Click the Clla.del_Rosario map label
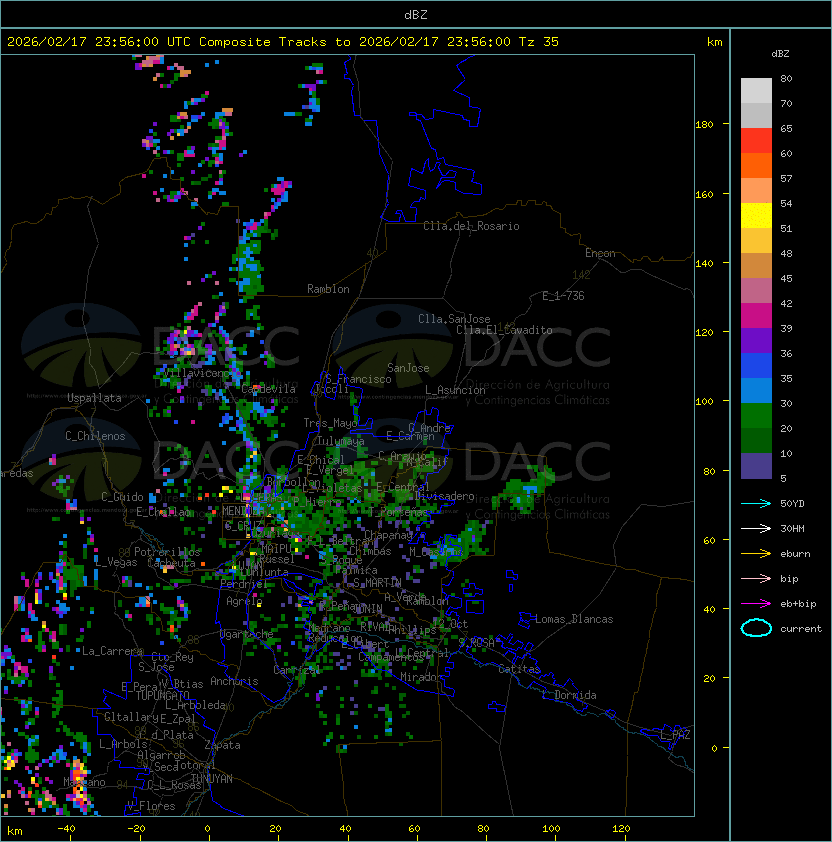The image size is (832, 842). (x=471, y=226)
